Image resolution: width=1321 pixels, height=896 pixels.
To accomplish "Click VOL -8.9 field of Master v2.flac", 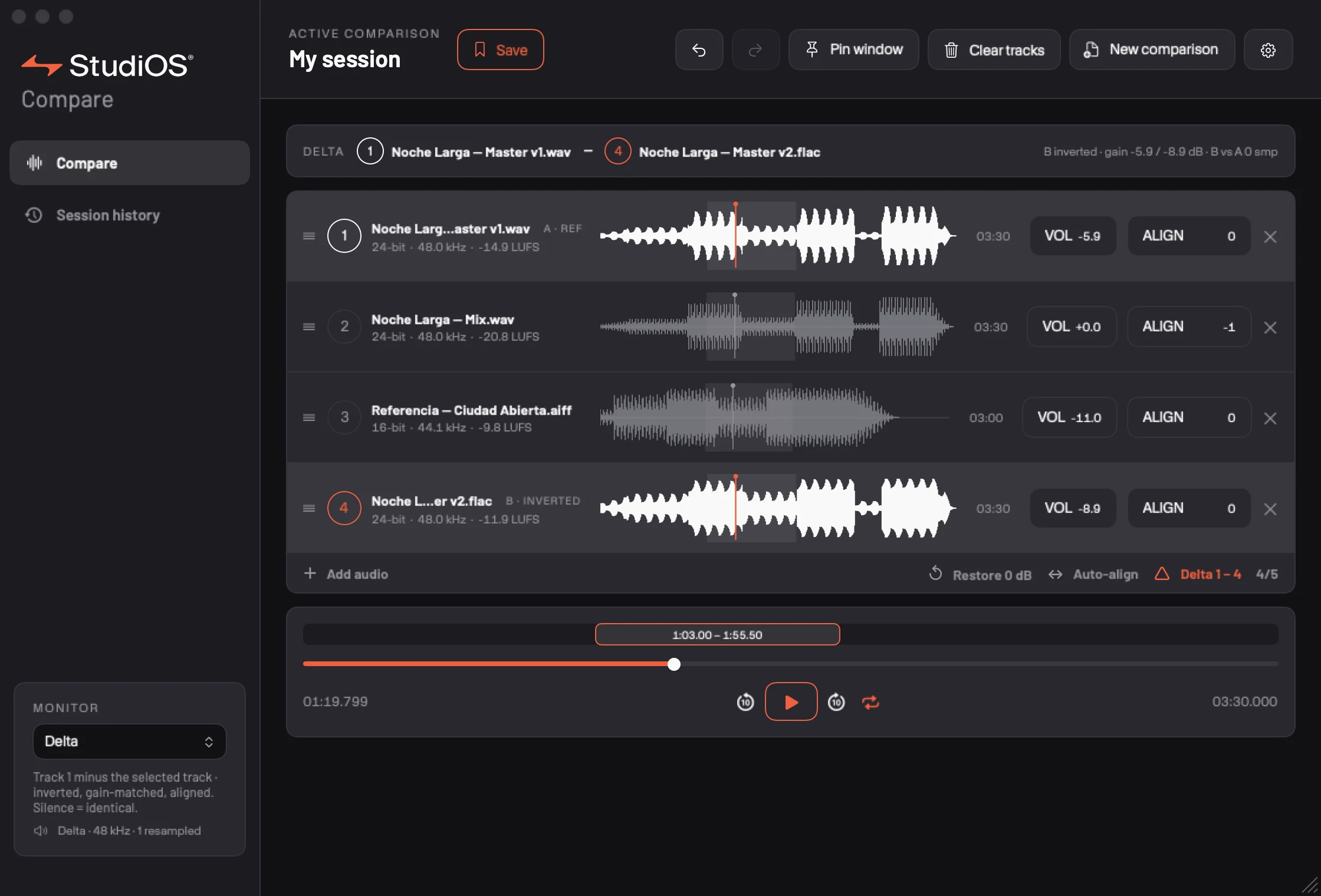I will coord(1073,508).
